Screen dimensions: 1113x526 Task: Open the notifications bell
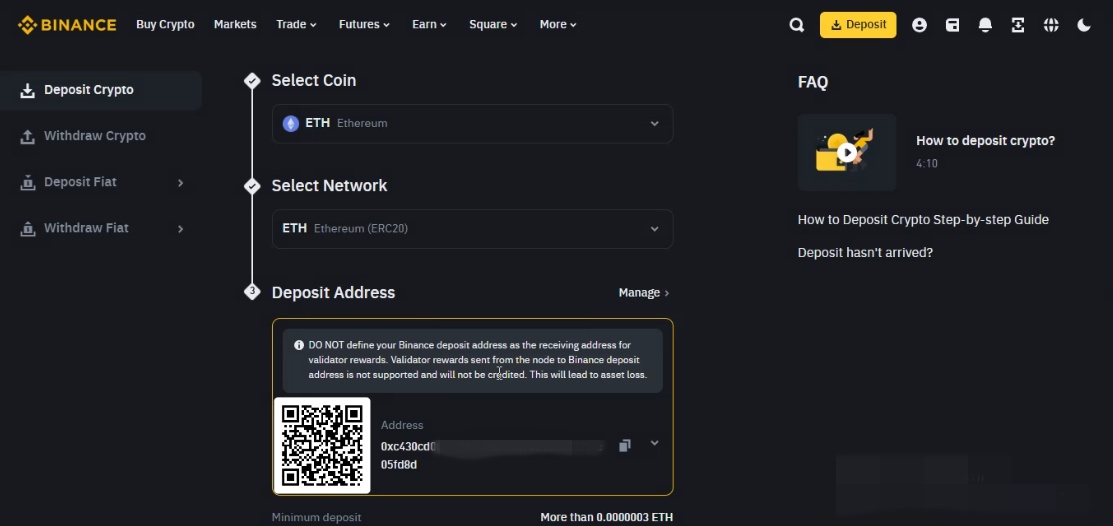click(x=985, y=25)
